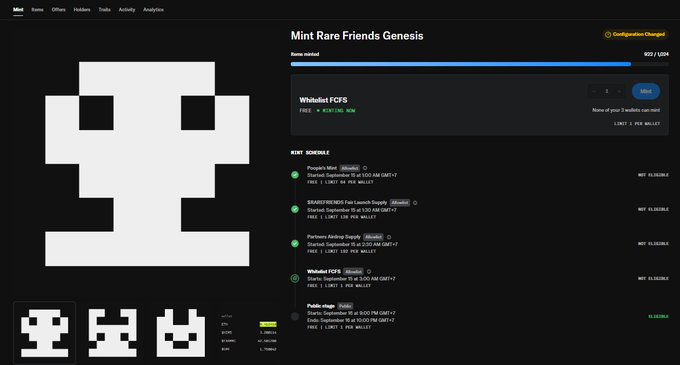The image size is (680, 365).
Task: Click the green MINTING NOW status
Action: [336, 111]
